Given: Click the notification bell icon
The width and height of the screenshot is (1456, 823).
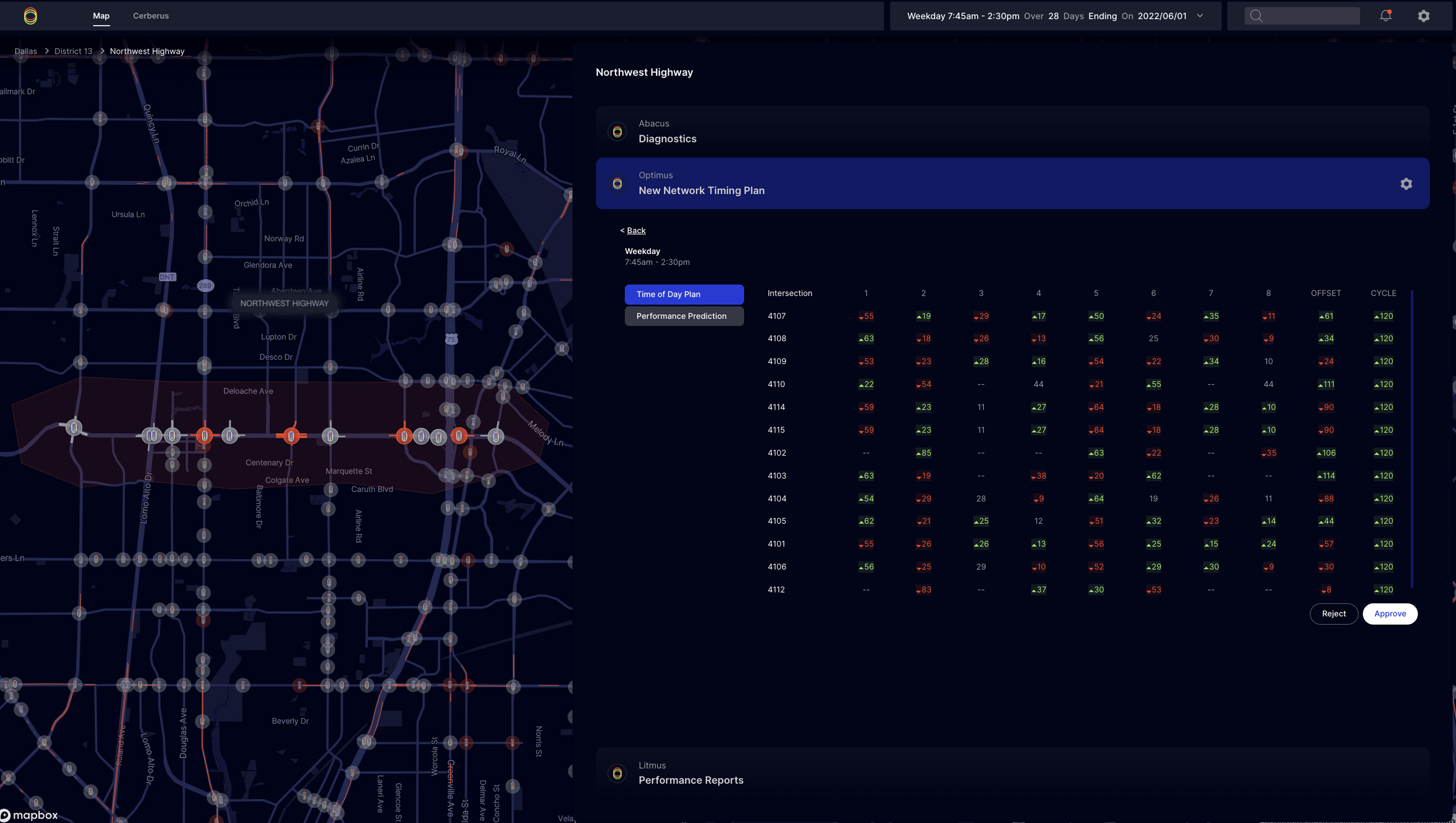Looking at the screenshot, I should (1385, 16).
